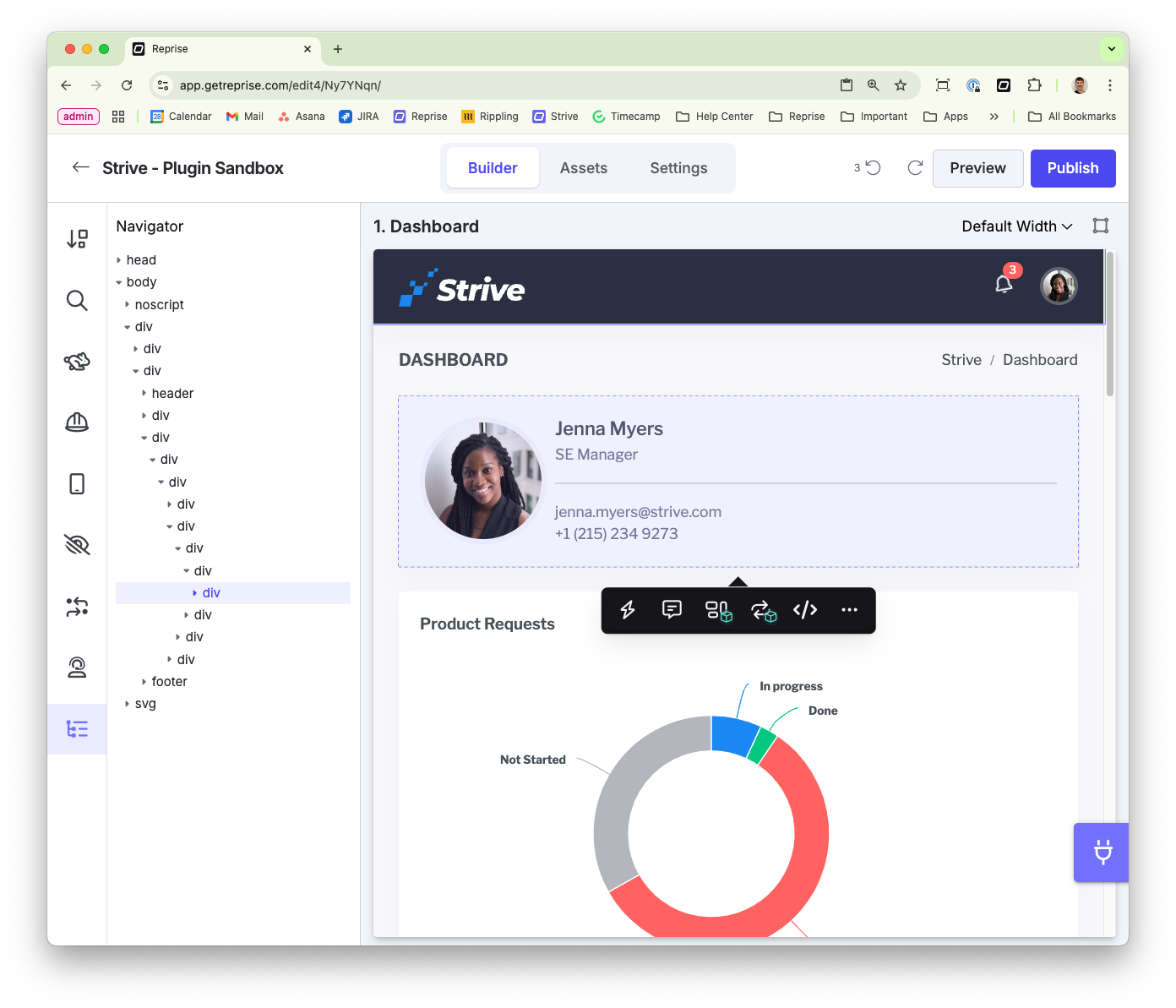The image size is (1176, 1008).
Task: Select the mobile device icon in sidebar
Action: (77, 484)
